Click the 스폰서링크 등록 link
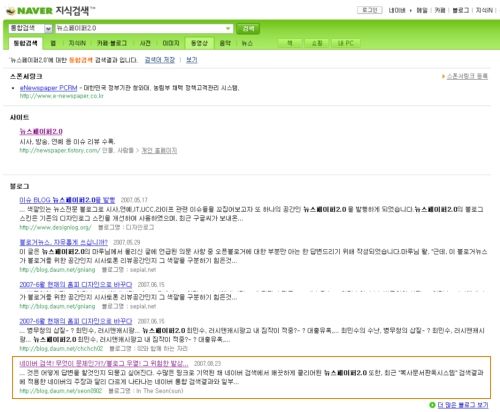This screenshot has height=412, width=500. pyautogui.click(x=467, y=76)
